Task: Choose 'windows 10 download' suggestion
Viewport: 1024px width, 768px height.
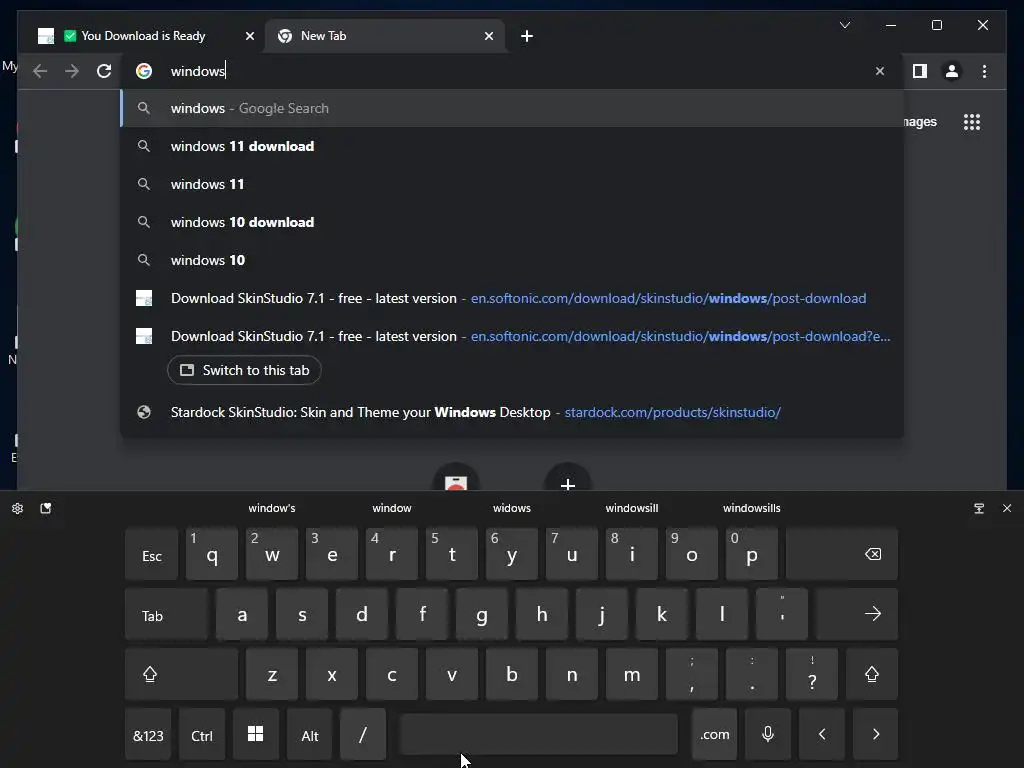Action: [x=512, y=222]
